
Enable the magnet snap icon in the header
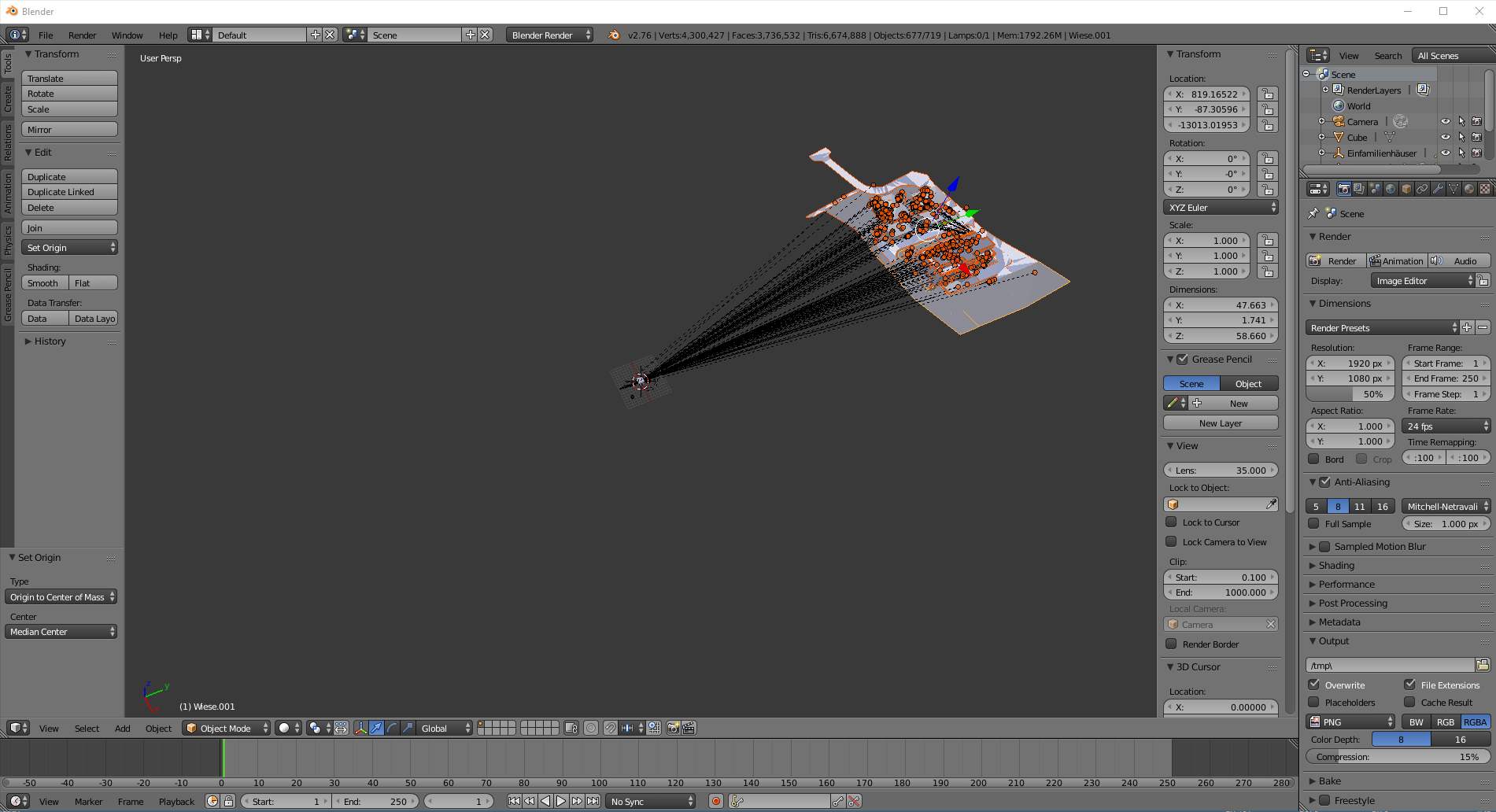[x=611, y=729]
